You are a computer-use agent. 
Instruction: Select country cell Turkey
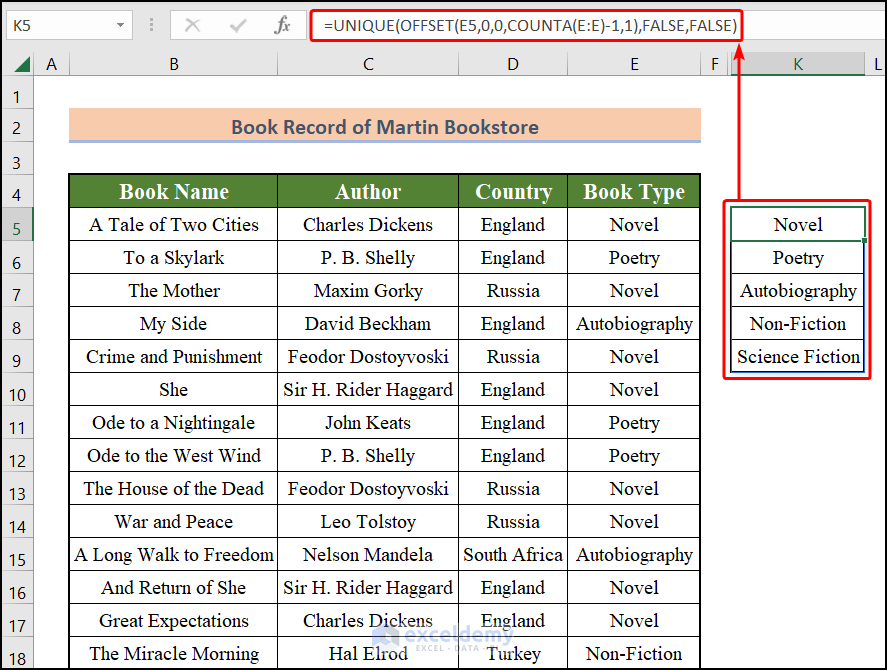(513, 654)
